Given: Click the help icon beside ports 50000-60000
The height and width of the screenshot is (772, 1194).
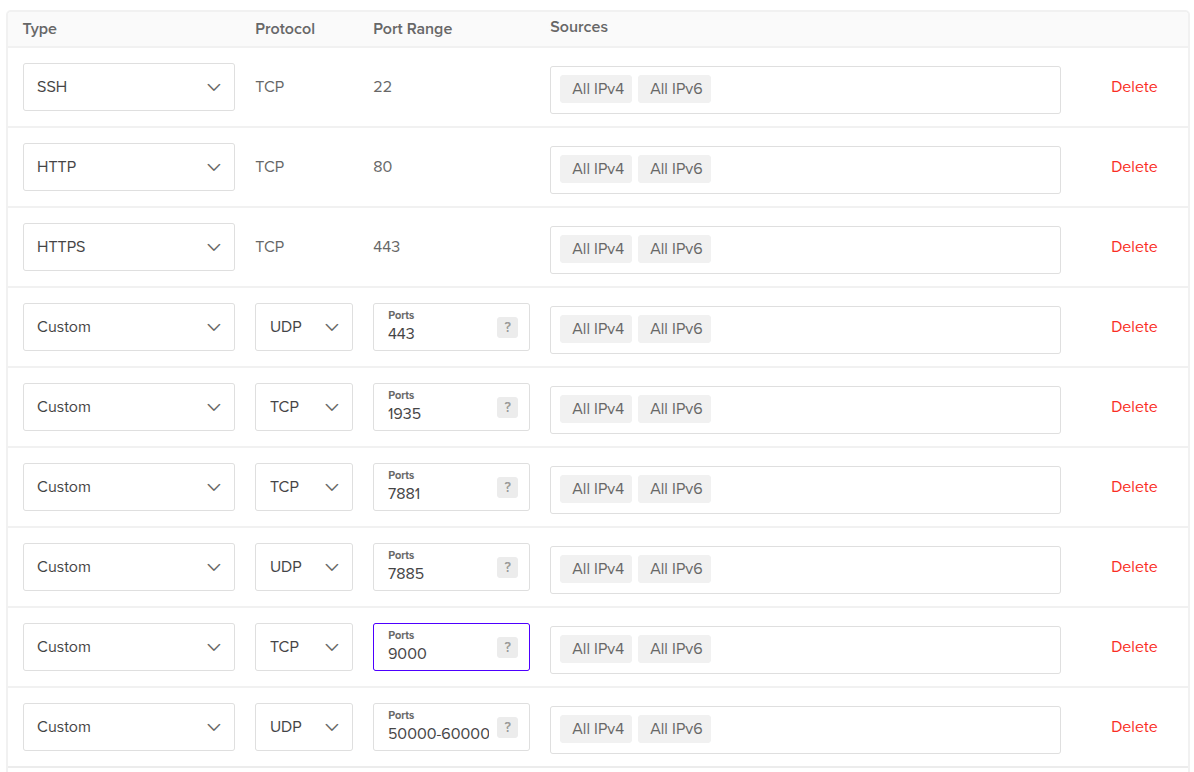Looking at the screenshot, I should pos(507,728).
